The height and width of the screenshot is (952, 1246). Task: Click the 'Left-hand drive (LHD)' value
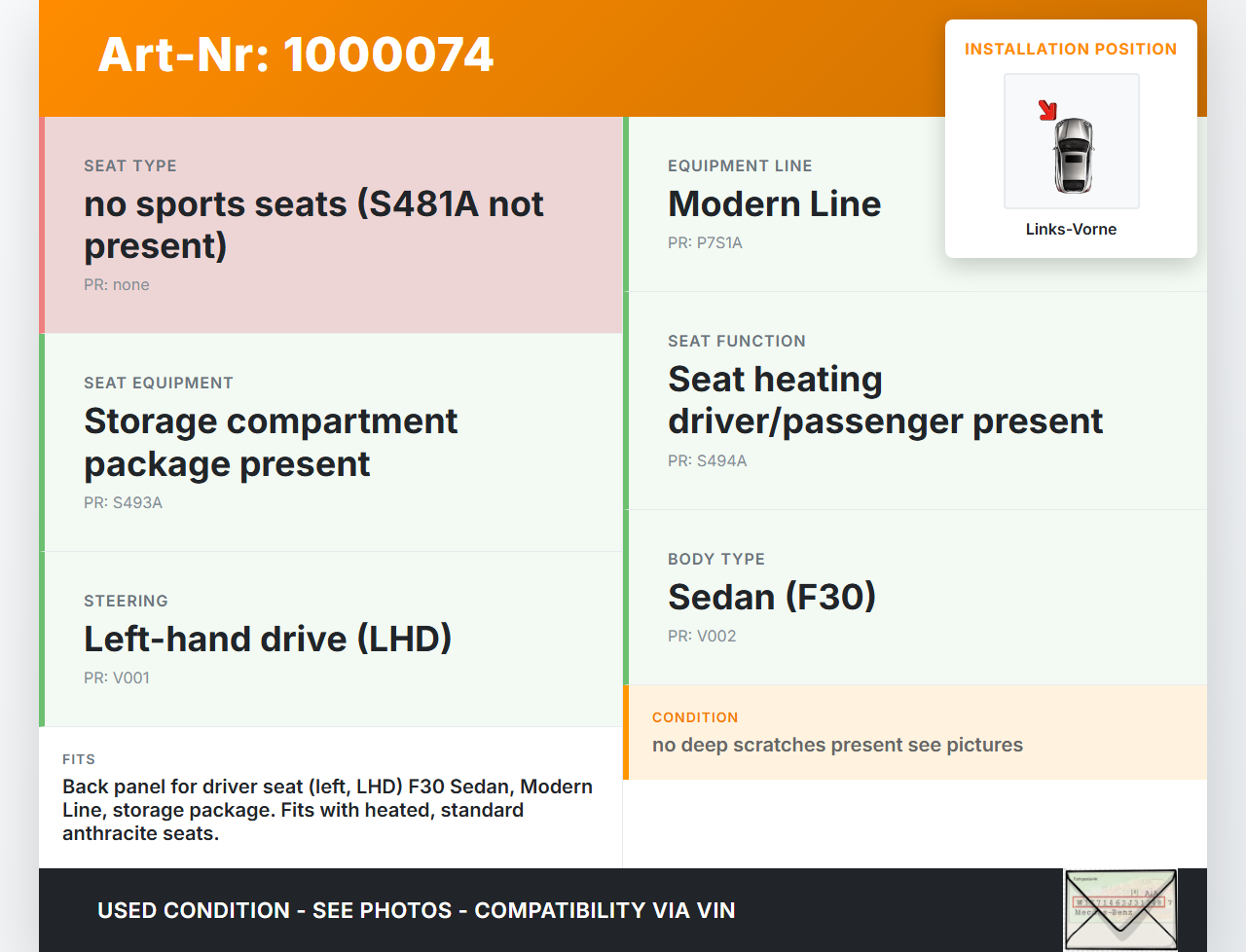(x=268, y=639)
